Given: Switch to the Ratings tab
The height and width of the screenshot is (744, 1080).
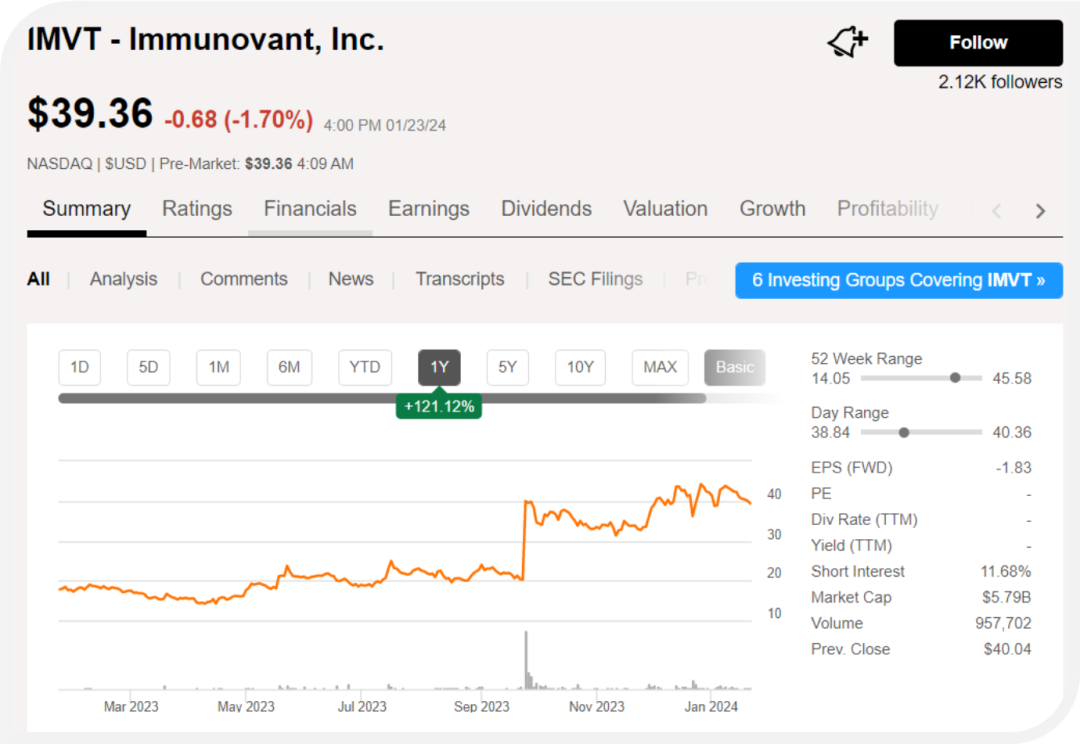Looking at the screenshot, I should point(197,209).
